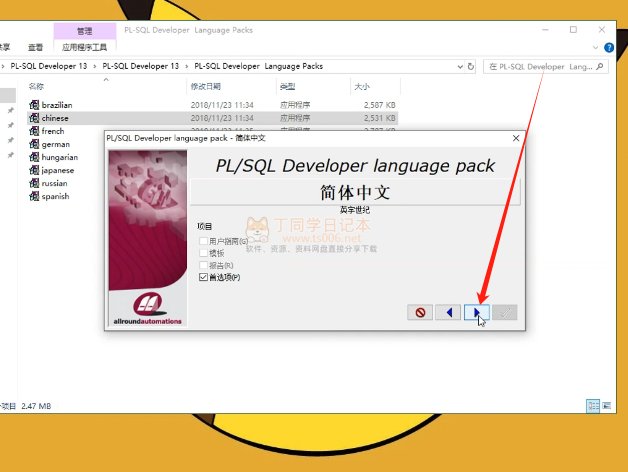This screenshot has width=628, height=472.
Task: Select the spanish file icon
Action: [x=34, y=196]
